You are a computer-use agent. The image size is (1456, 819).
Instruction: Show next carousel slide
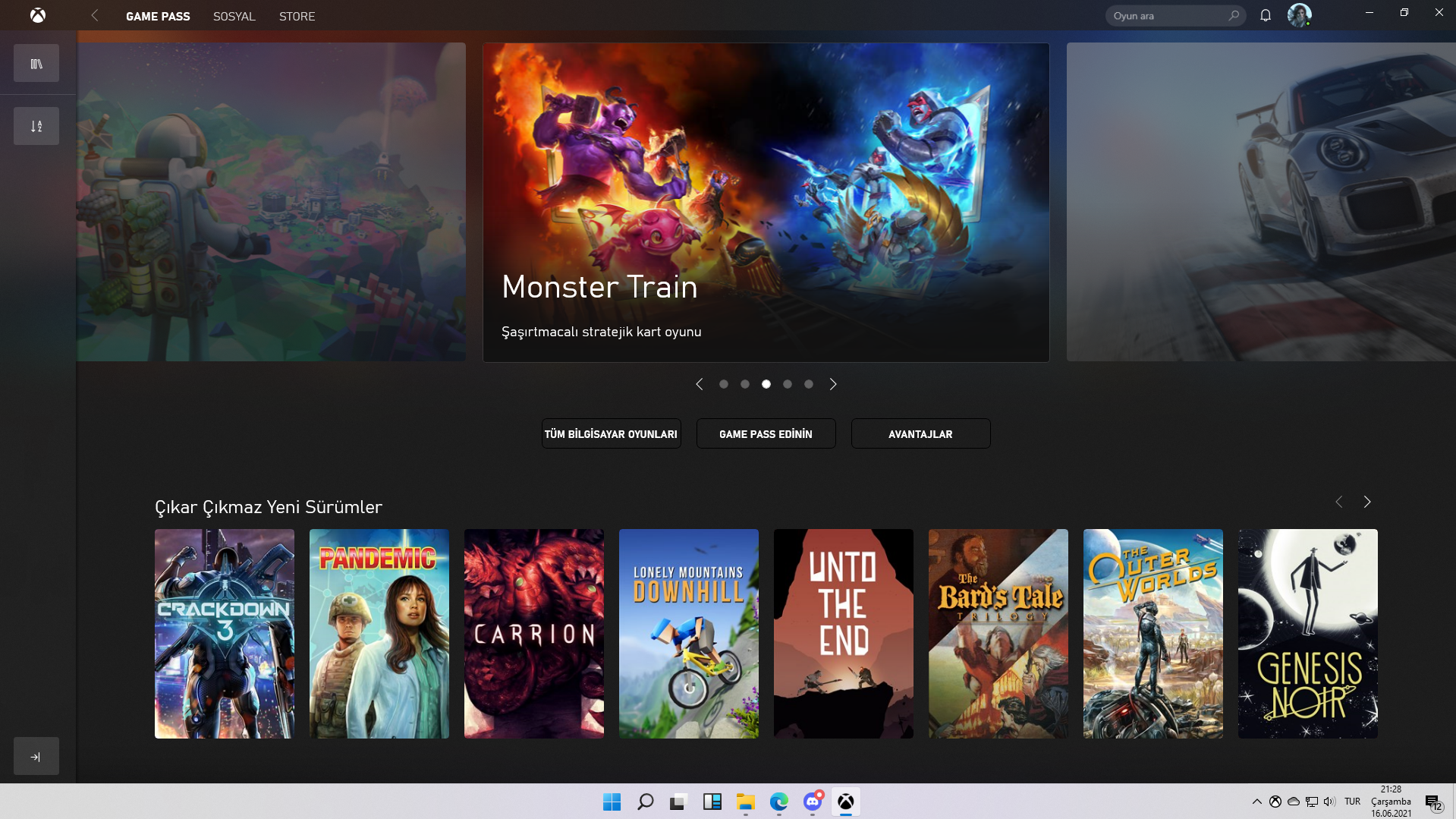pyautogui.click(x=833, y=384)
